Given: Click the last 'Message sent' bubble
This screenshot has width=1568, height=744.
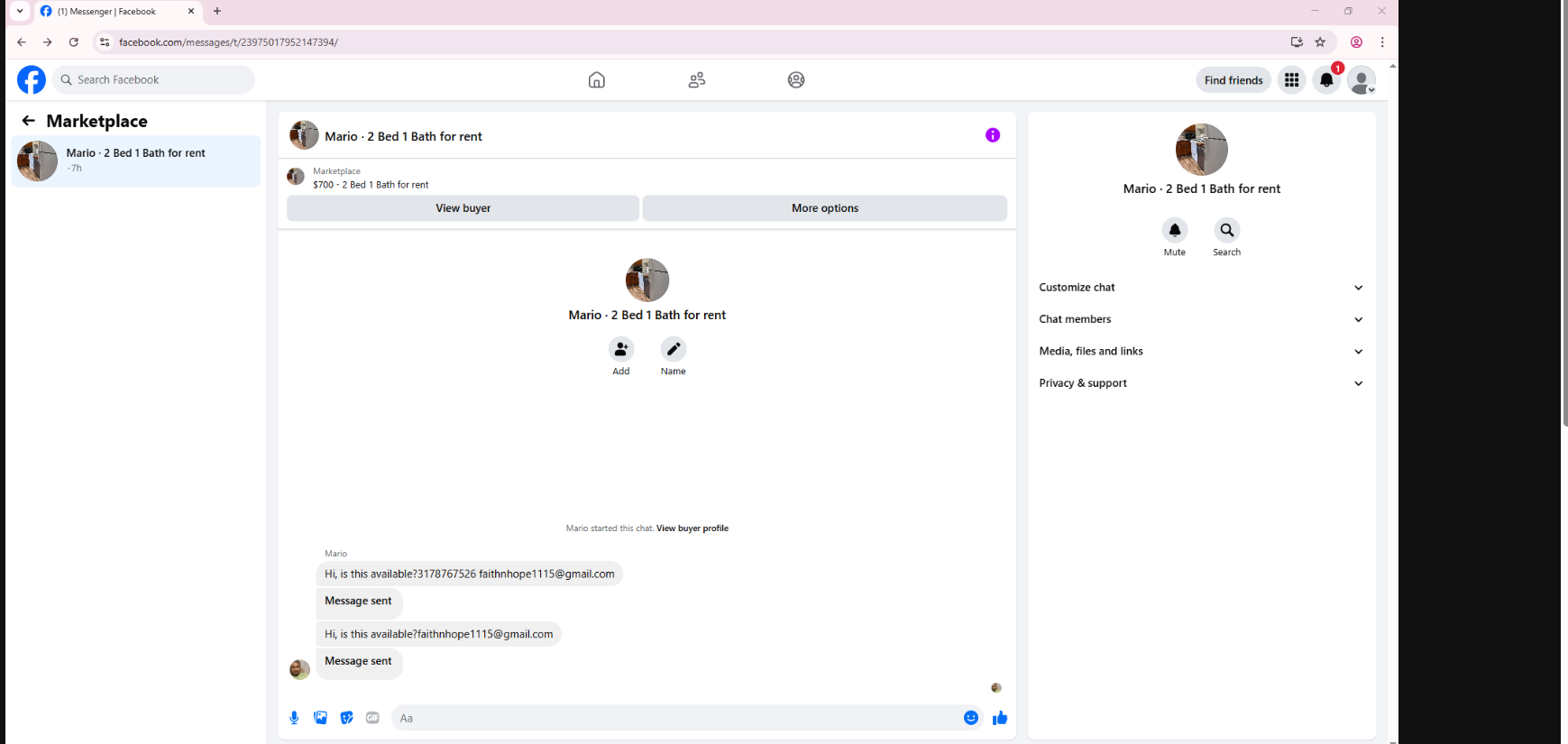Looking at the screenshot, I should point(359,662).
